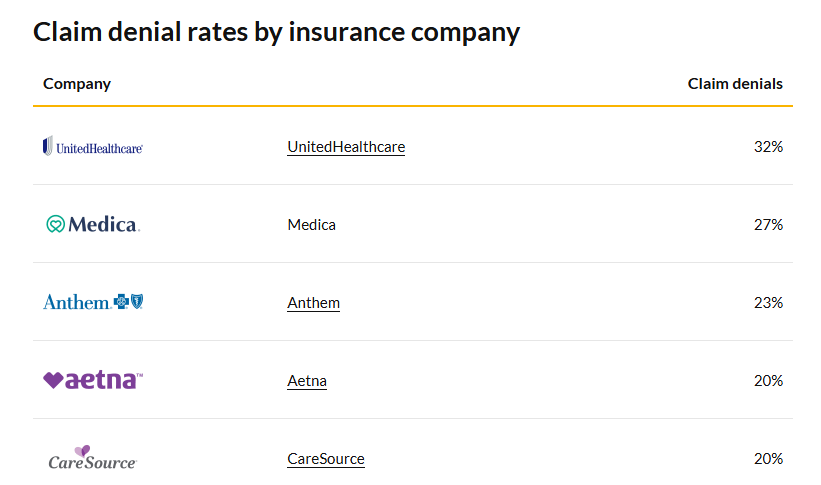Viewport: 821px width, 485px height.
Task: Open the Anthem text link
Action: pyautogui.click(x=313, y=303)
